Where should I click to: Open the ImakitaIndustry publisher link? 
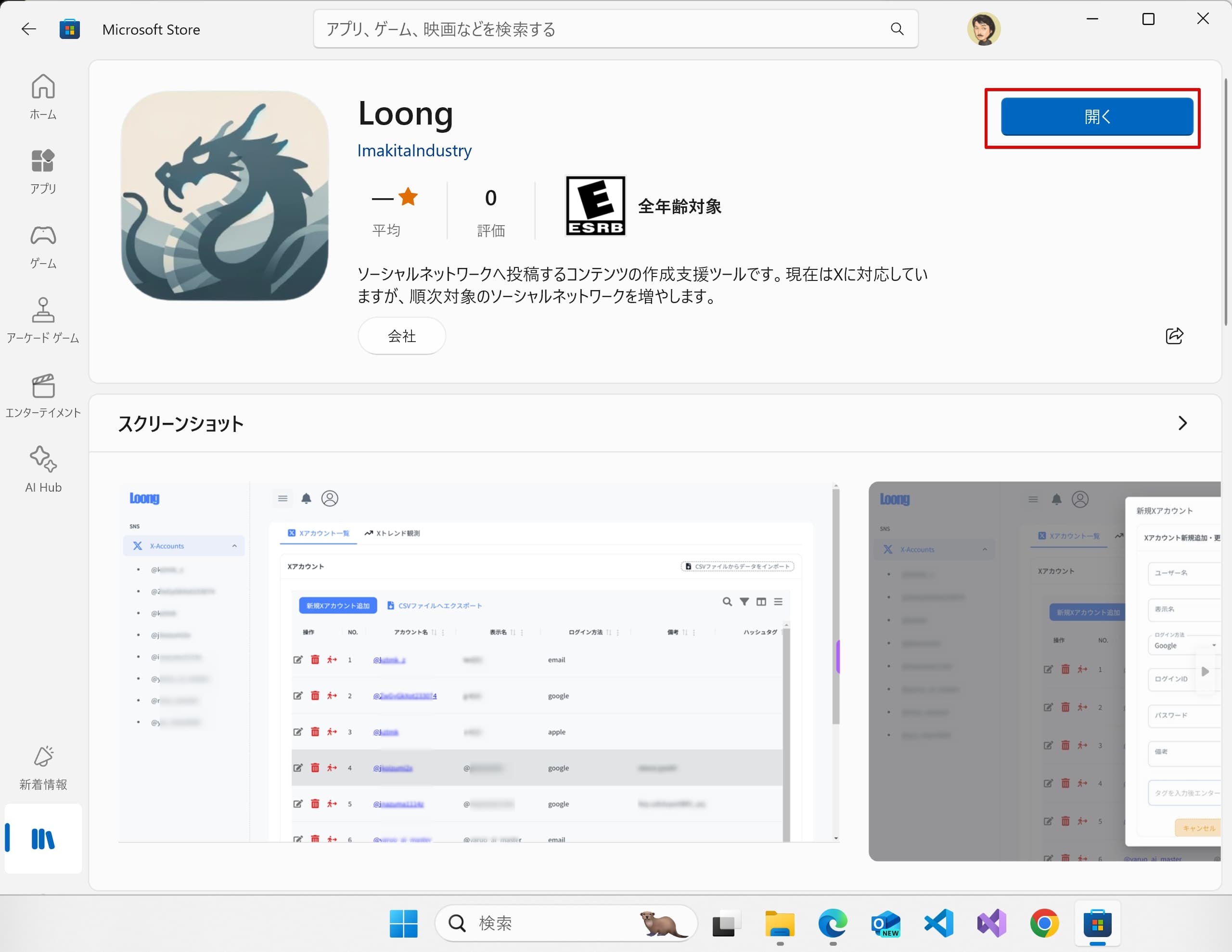(414, 151)
